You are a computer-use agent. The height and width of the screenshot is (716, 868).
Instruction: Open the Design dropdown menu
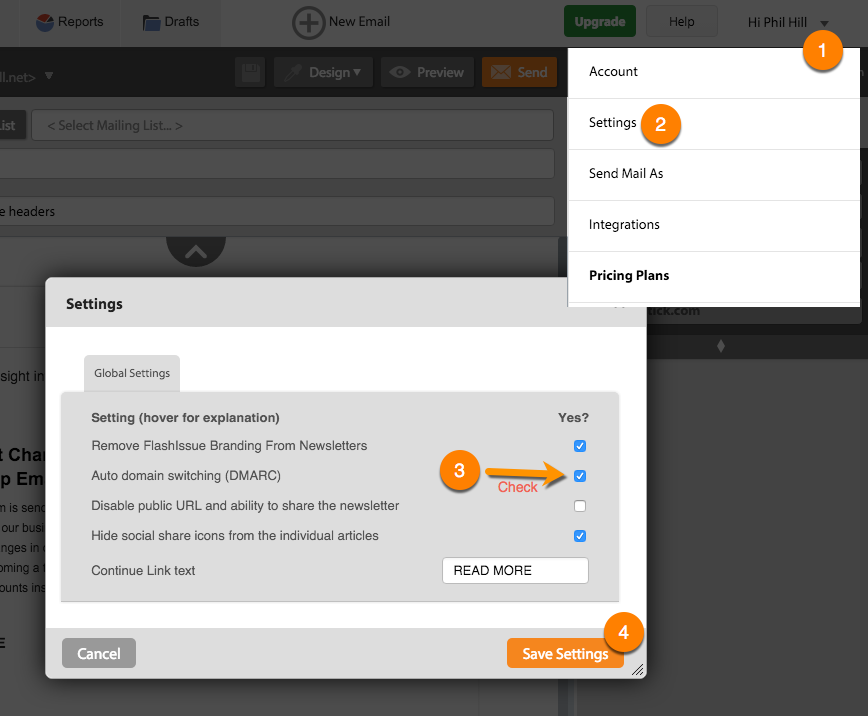tap(324, 72)
